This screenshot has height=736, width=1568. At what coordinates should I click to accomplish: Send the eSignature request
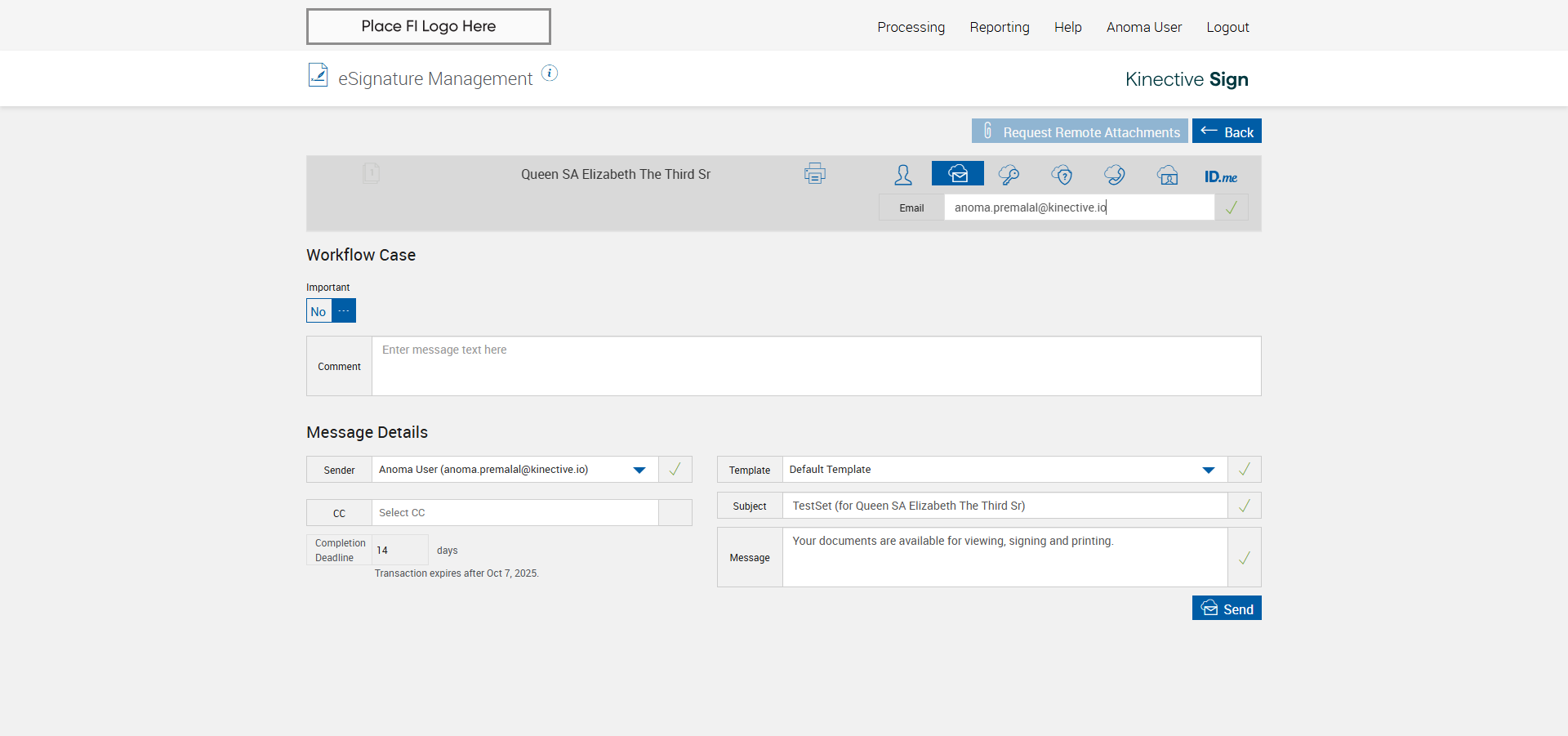(1227, 608)
